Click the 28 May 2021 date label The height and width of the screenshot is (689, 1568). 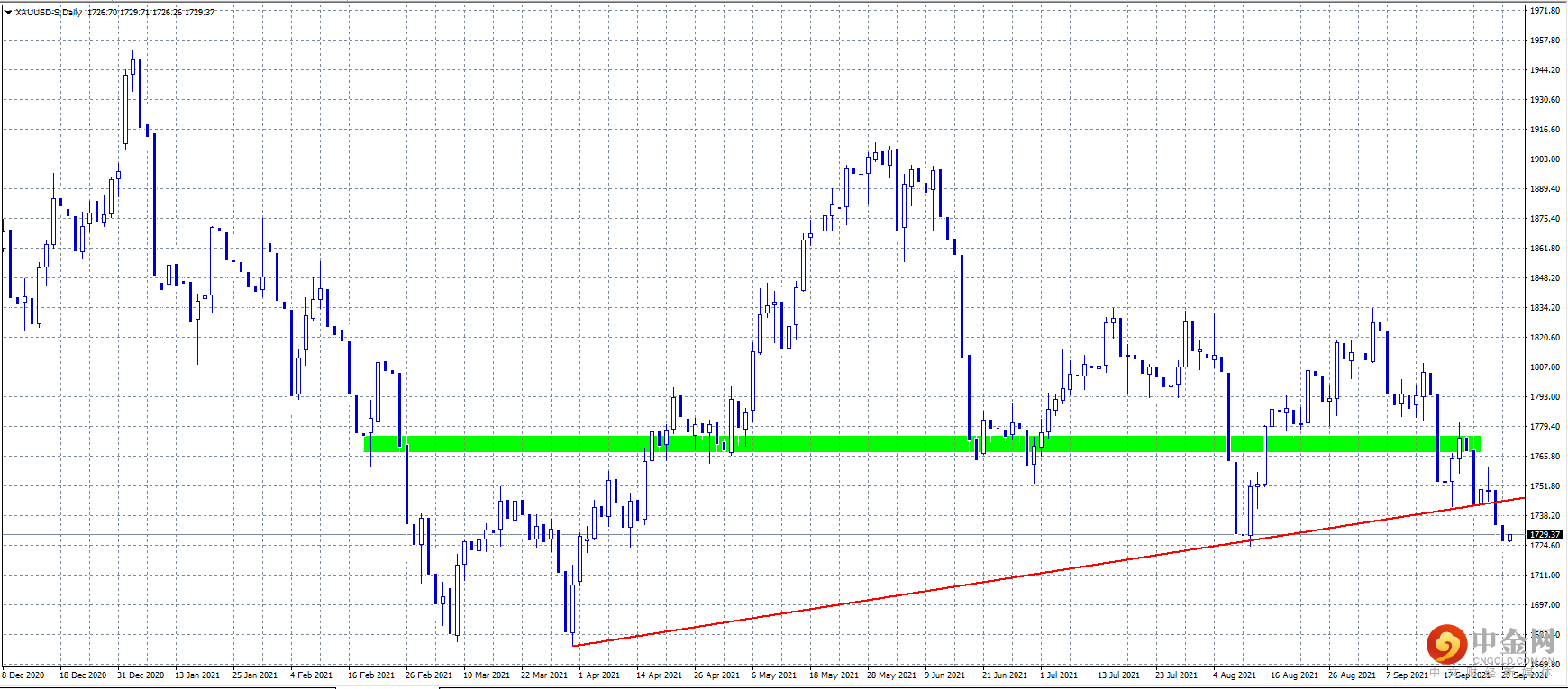tap(890, 675)
